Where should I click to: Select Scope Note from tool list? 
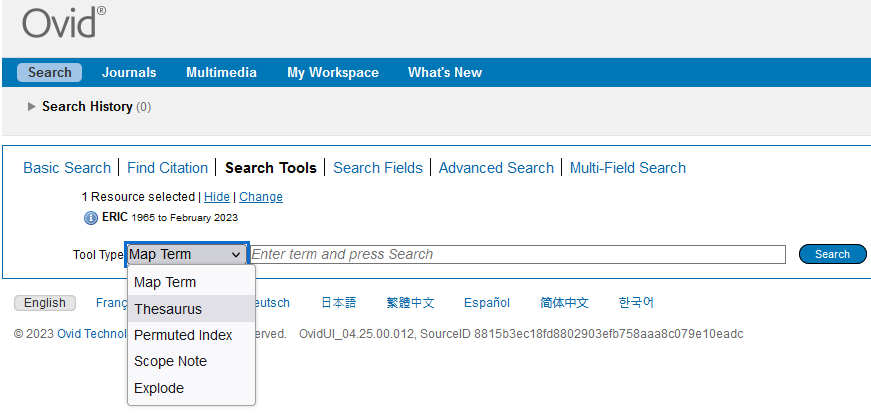(x=170, y=361)
